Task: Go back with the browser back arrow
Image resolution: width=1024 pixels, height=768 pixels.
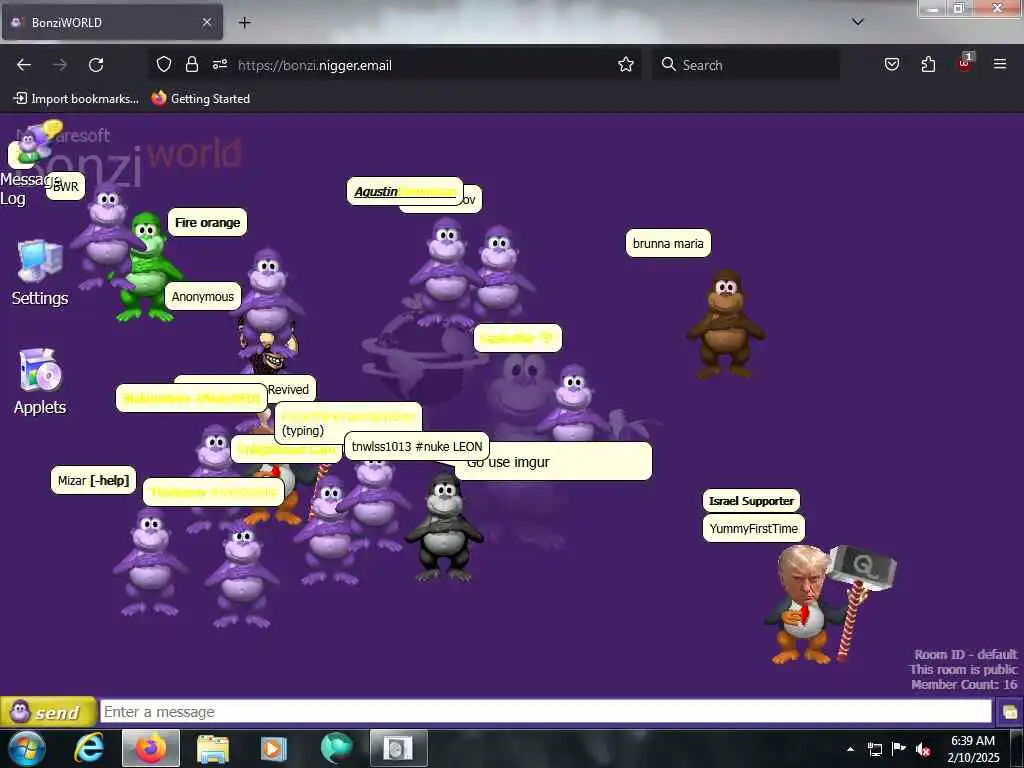Action: (x=24, y=65)
